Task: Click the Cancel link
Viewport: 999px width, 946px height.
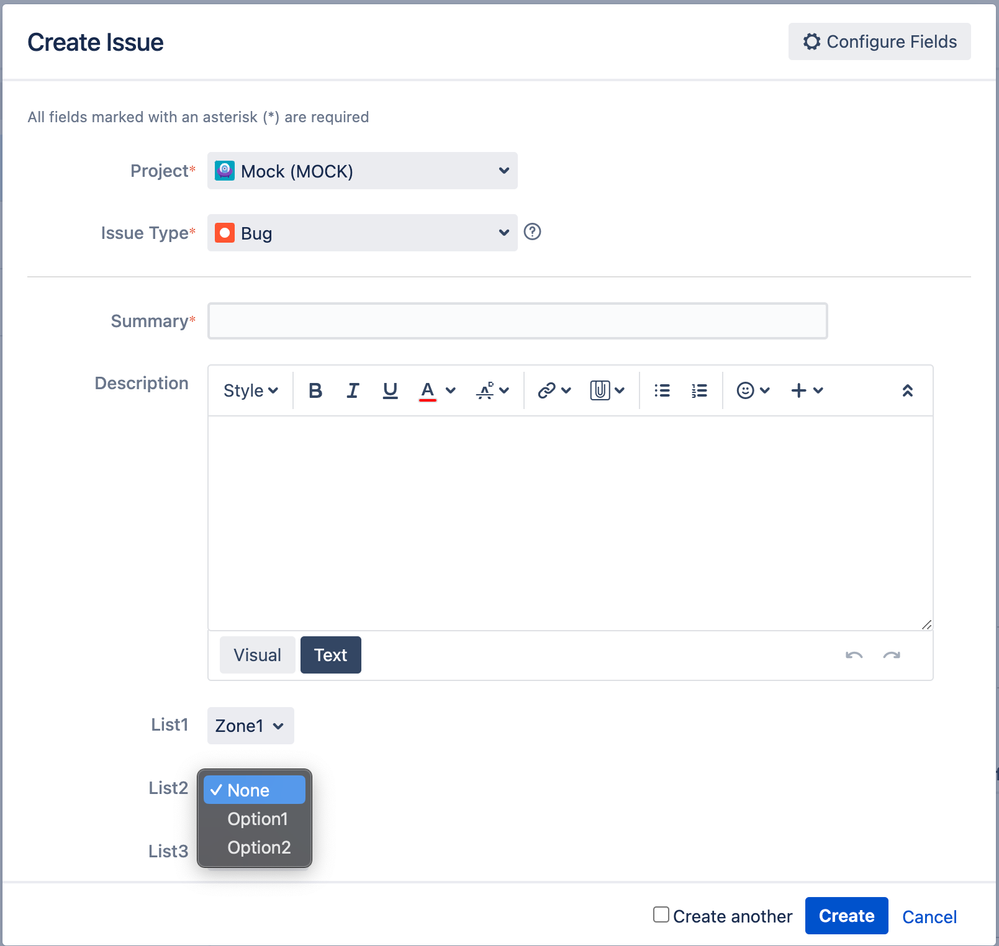Action: (929, 917)
